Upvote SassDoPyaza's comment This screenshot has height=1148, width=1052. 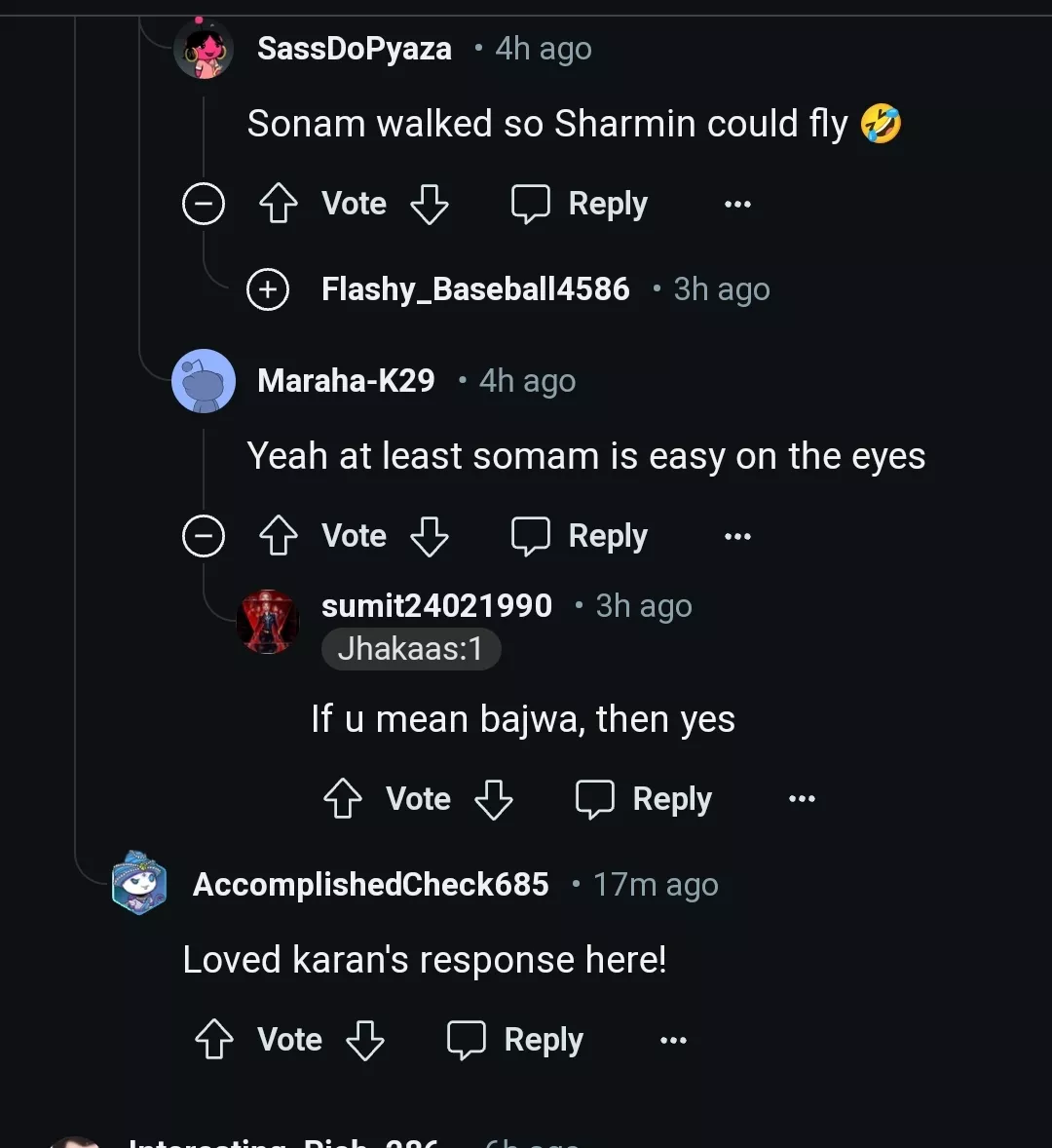point(278,204)
